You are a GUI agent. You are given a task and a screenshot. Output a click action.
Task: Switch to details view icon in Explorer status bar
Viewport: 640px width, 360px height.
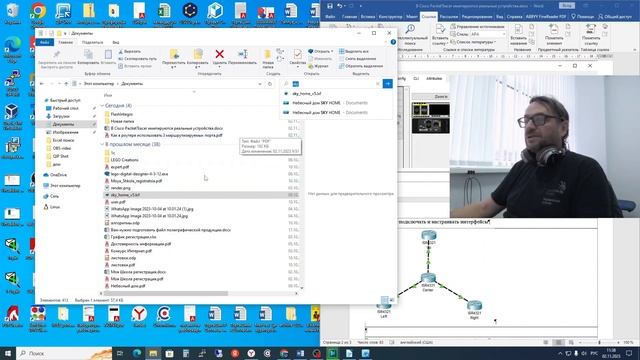384,300
